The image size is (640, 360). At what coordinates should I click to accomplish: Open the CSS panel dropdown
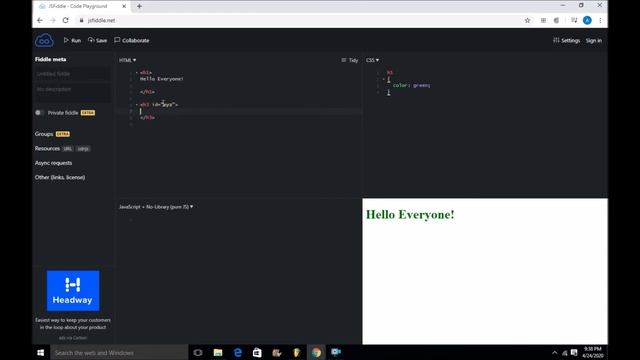(372, 60)
